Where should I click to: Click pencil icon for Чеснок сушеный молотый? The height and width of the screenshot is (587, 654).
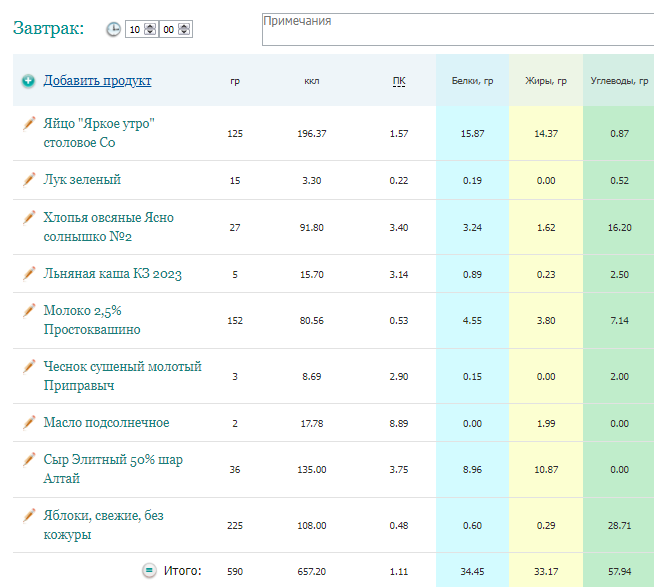point(29,366)
